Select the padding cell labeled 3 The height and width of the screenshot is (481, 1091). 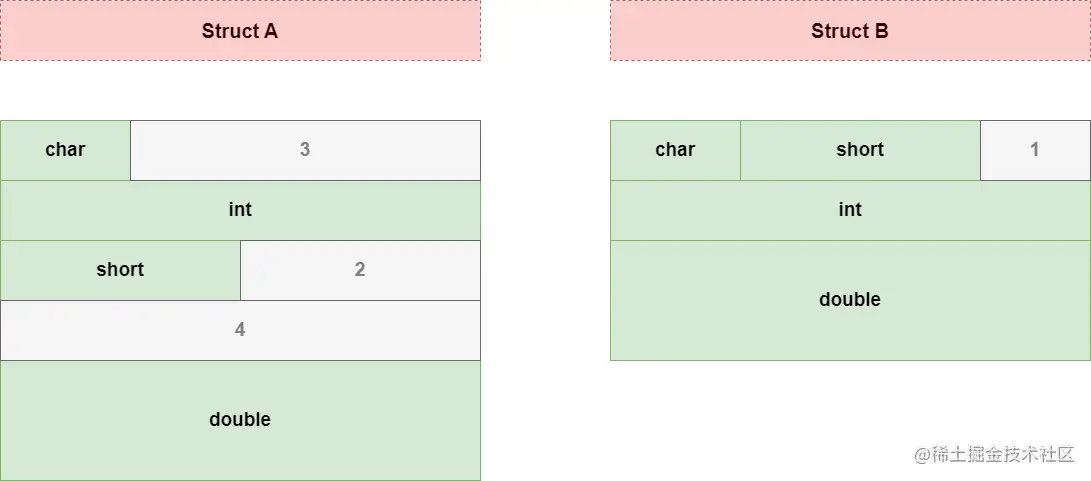click(305, 150)
